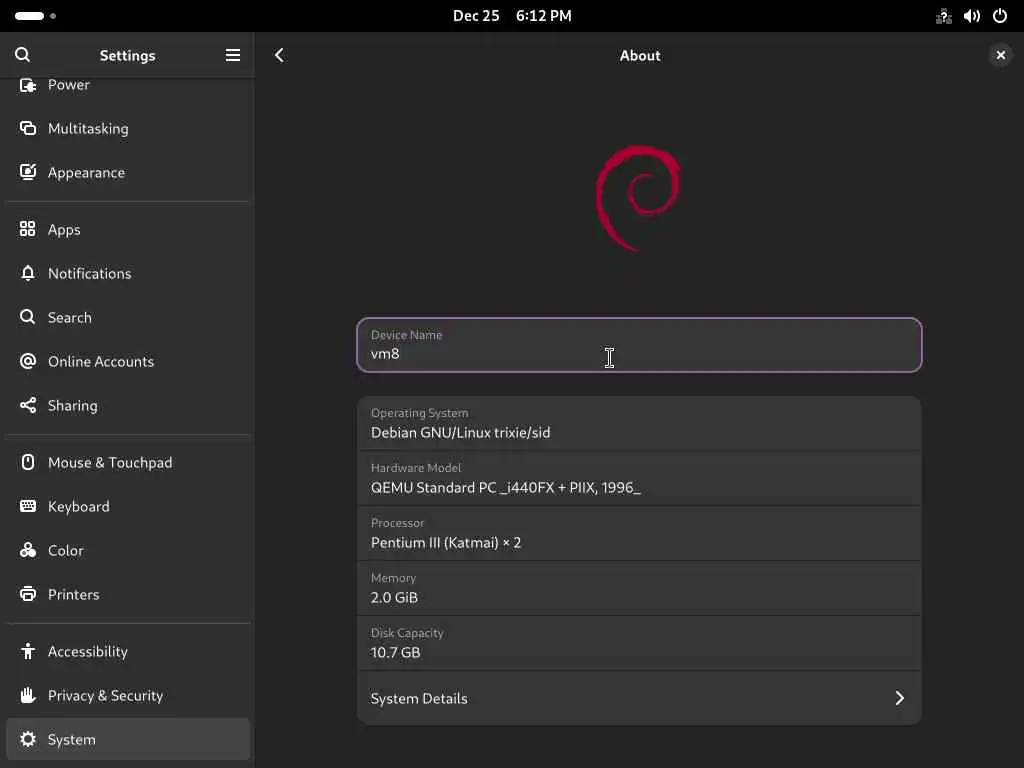The height and width of the screenshot is (768, 1024).
Task: Select Multitasking in the sidebar
Action: coord(128,129)
